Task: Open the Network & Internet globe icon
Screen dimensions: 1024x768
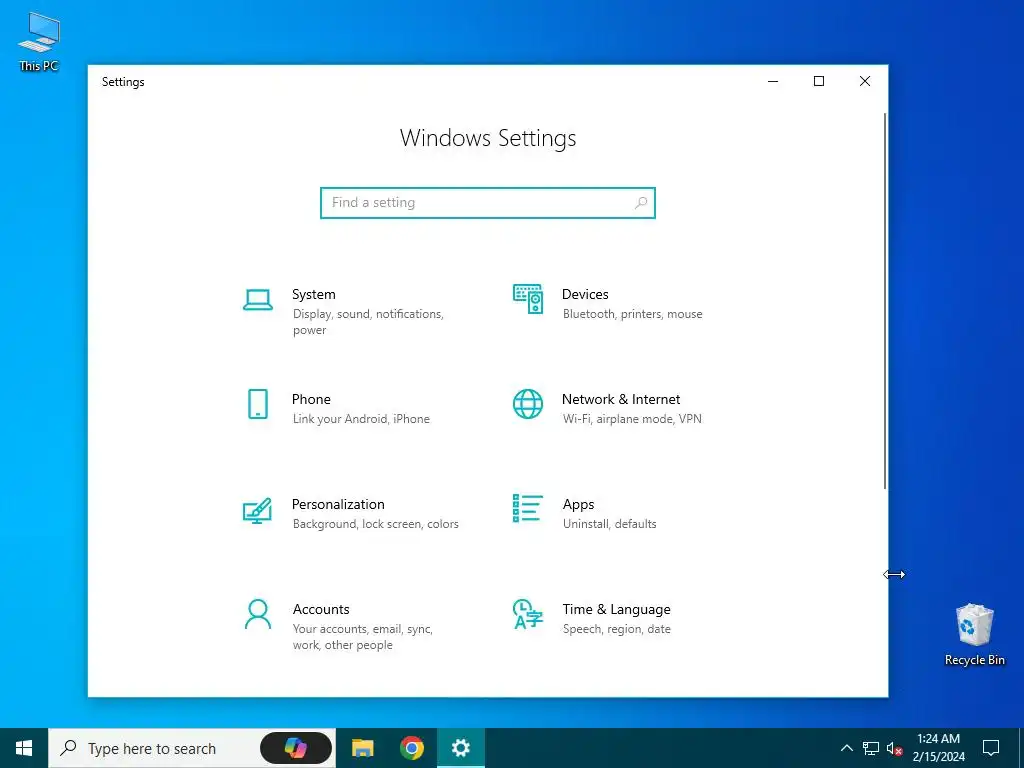Action: 528,404
